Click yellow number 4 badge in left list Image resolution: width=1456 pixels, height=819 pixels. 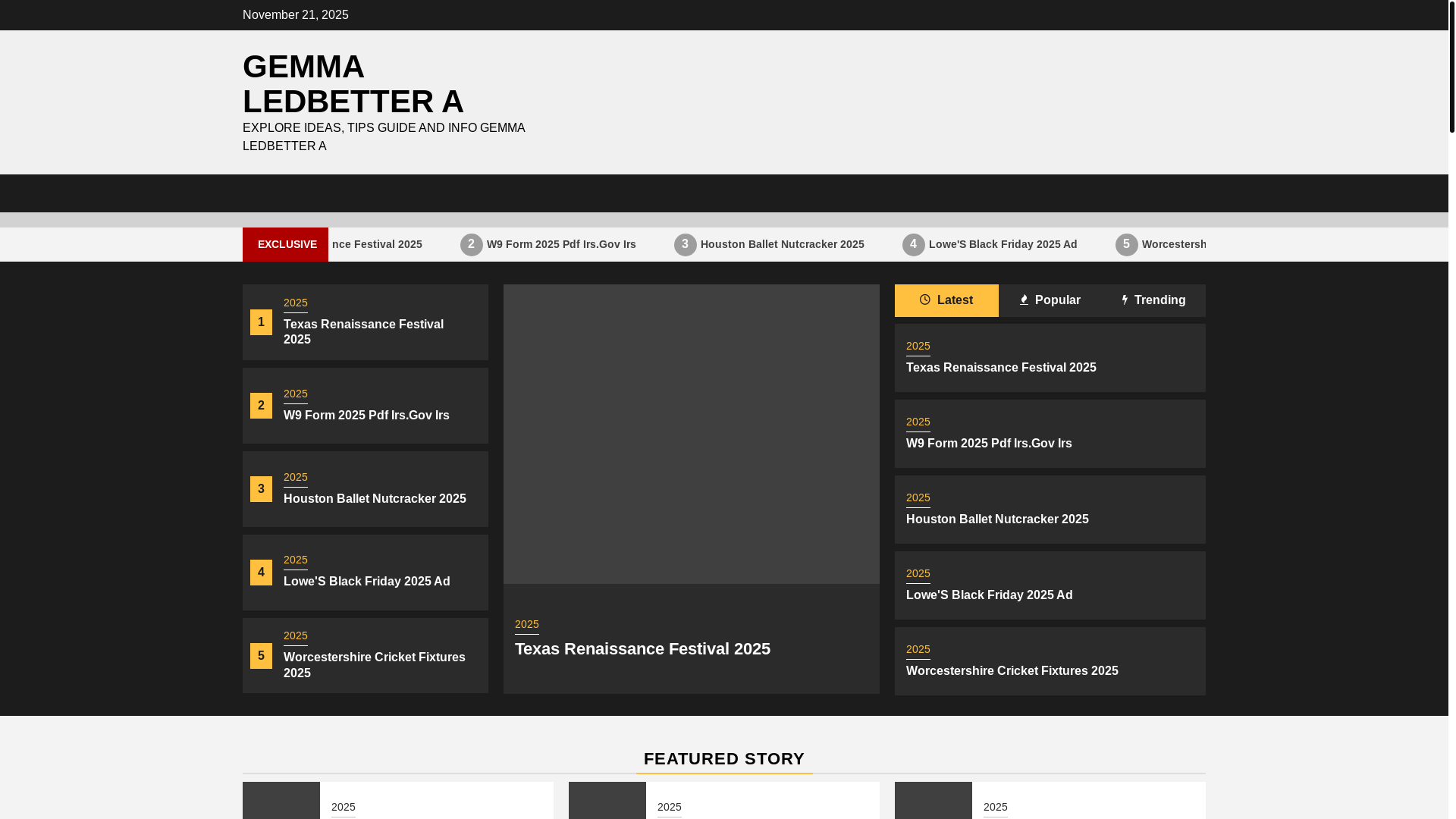pos(261,573)
